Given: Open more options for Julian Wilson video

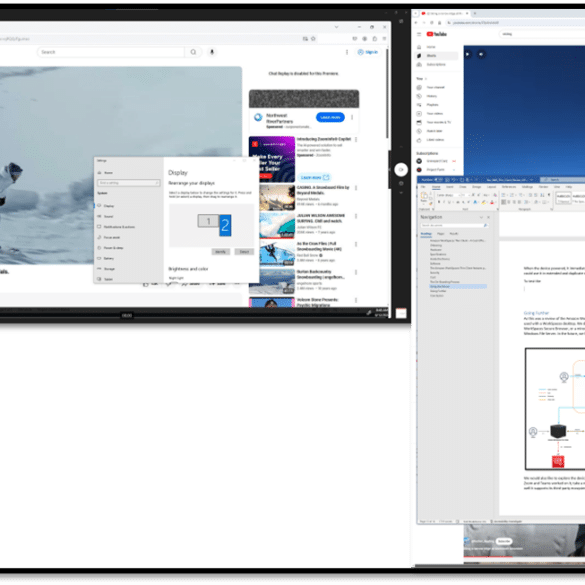Looking at the screenshot, I should (x=356, y=216).
